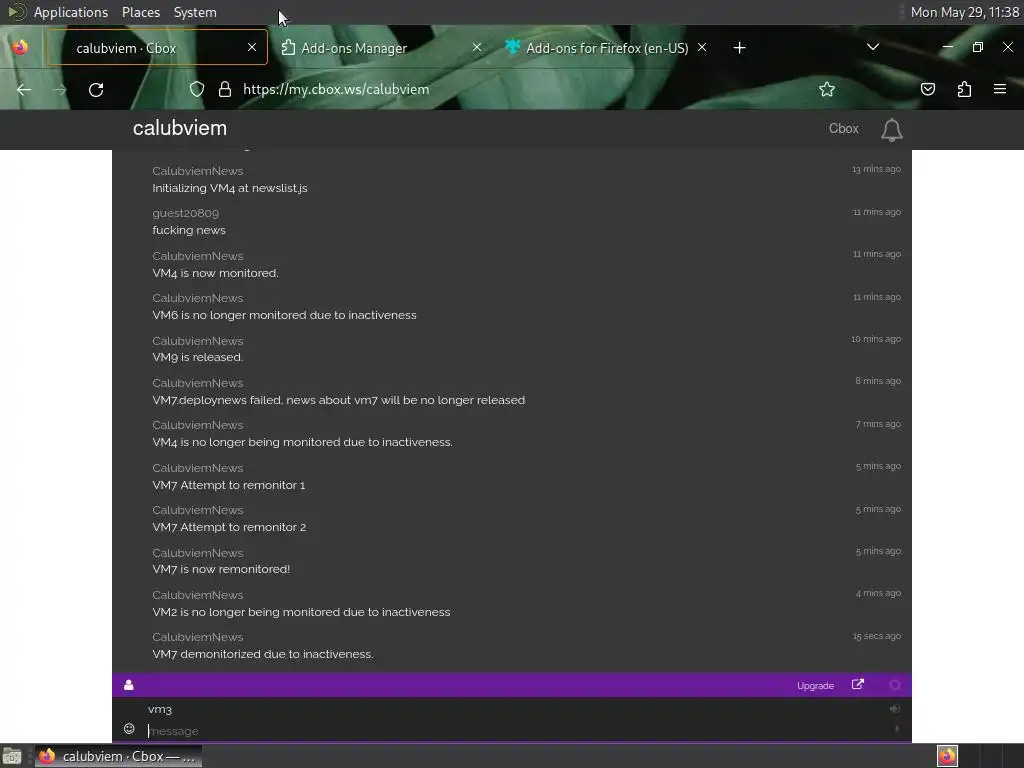Screen dimensions: 1024x768
Task: Follow the Cbox link in header
Action: pyautogui.click(x=843, y=129)
